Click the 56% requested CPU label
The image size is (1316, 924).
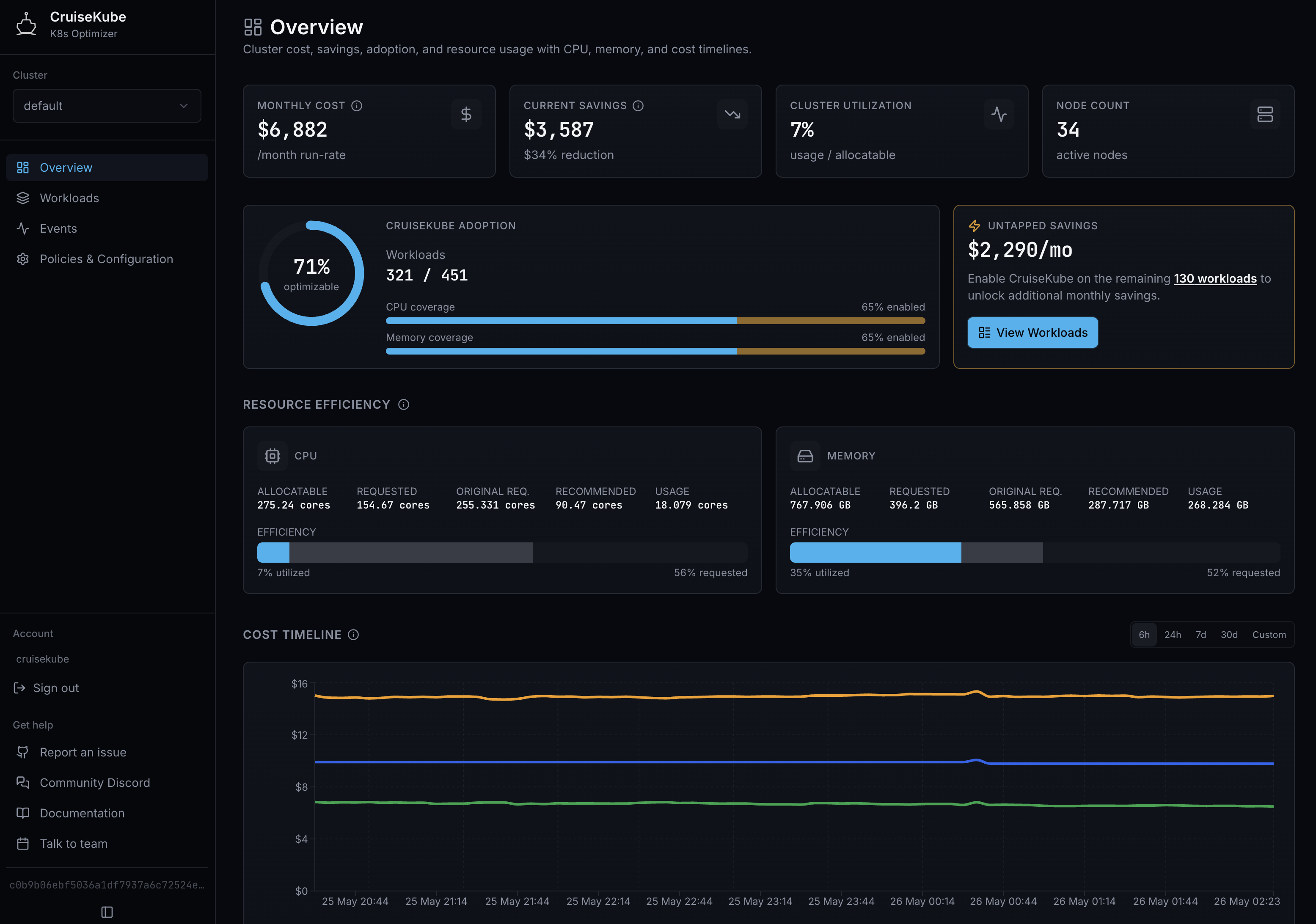711,572
